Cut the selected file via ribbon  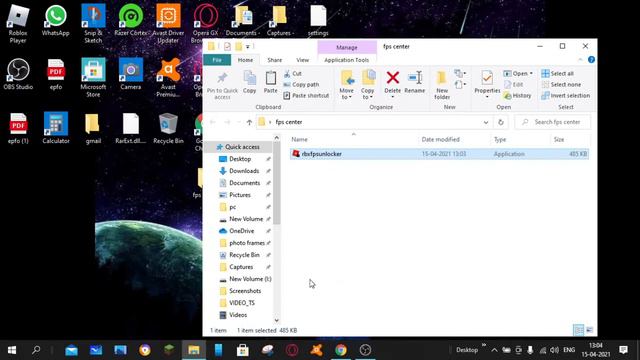(x=293, y=73)
